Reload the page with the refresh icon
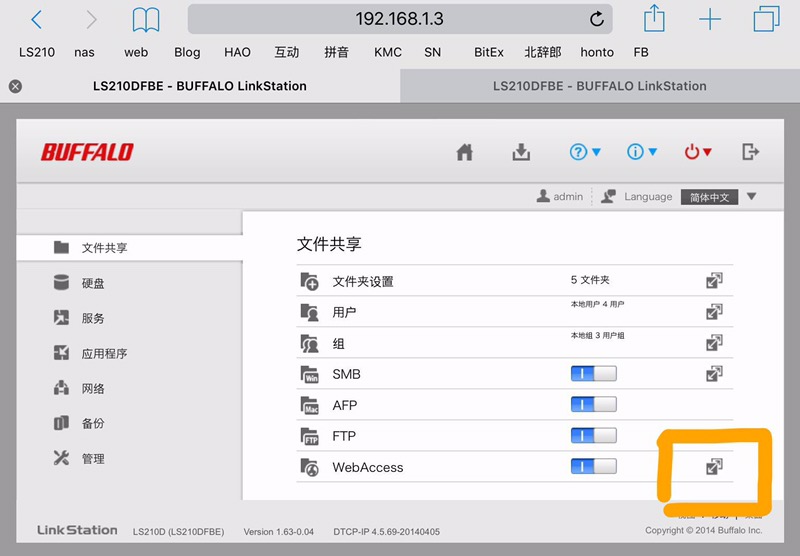This screenshot has height=556, width=800. click(596, 19)
